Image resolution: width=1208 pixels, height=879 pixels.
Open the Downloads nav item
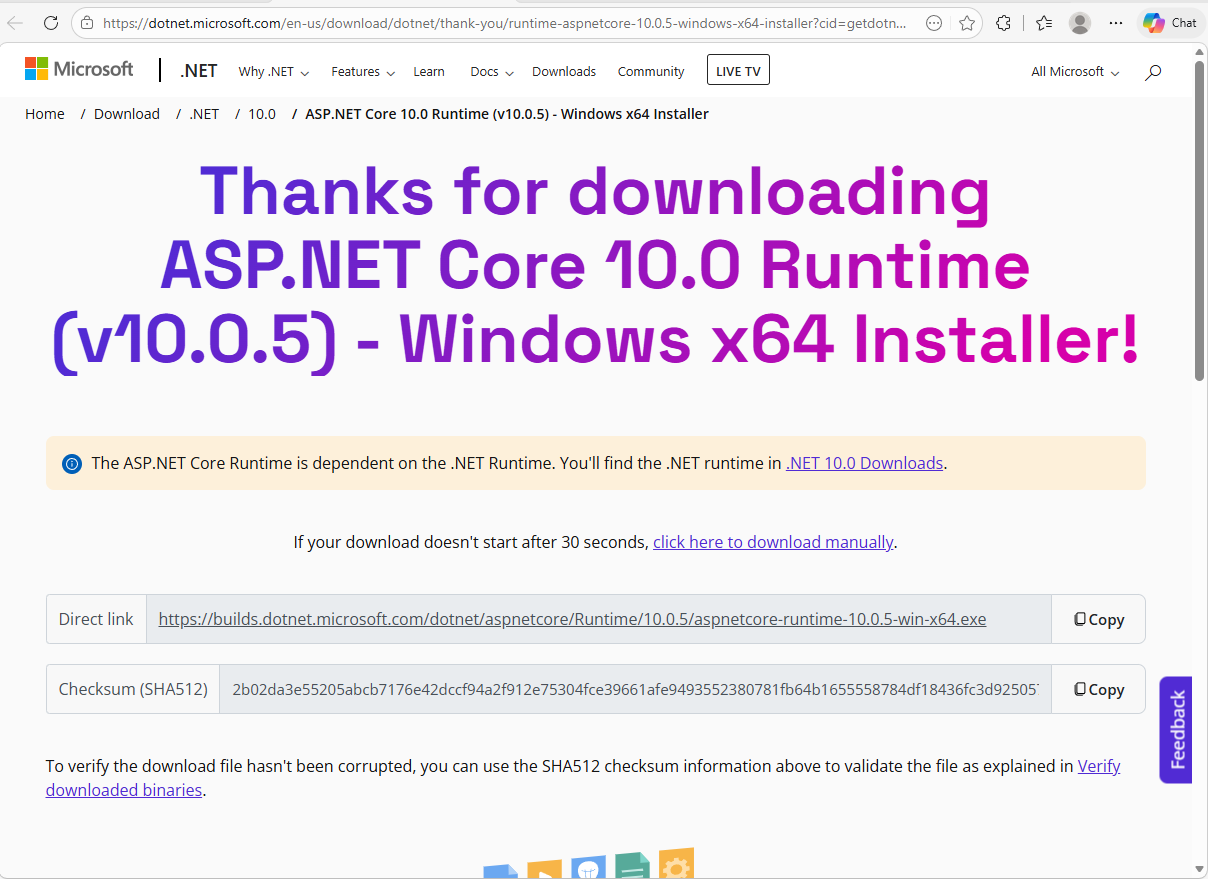pyautogui.click(x=564, y=71)
